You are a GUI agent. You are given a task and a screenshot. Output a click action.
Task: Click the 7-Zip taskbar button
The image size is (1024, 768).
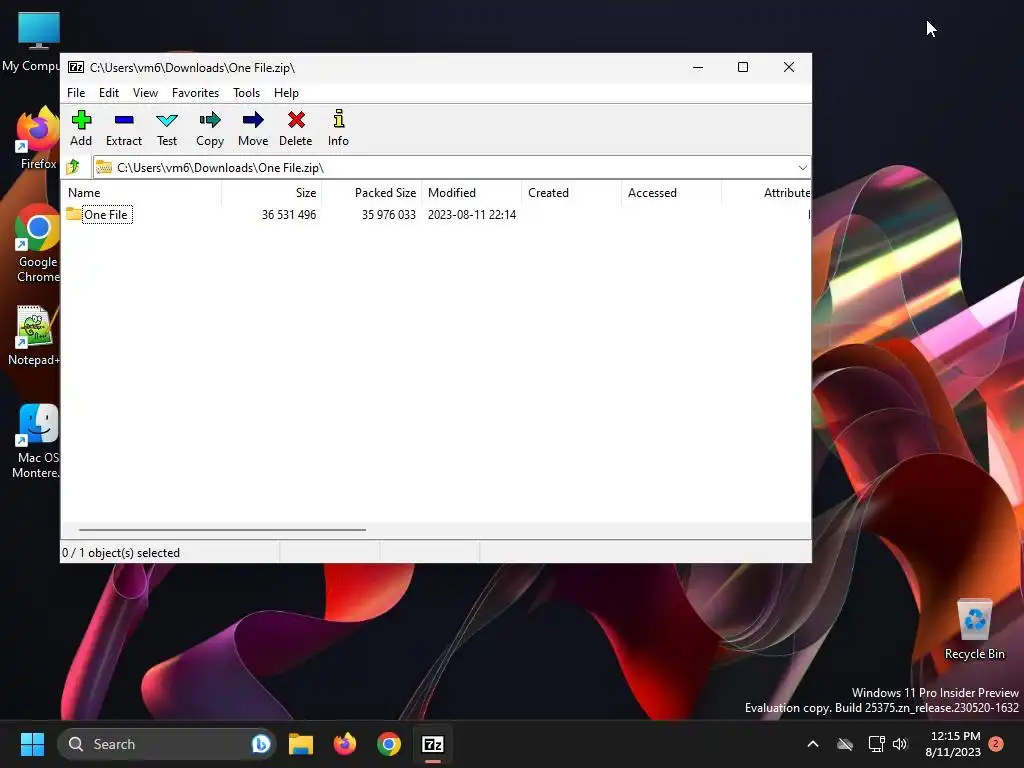433,744
